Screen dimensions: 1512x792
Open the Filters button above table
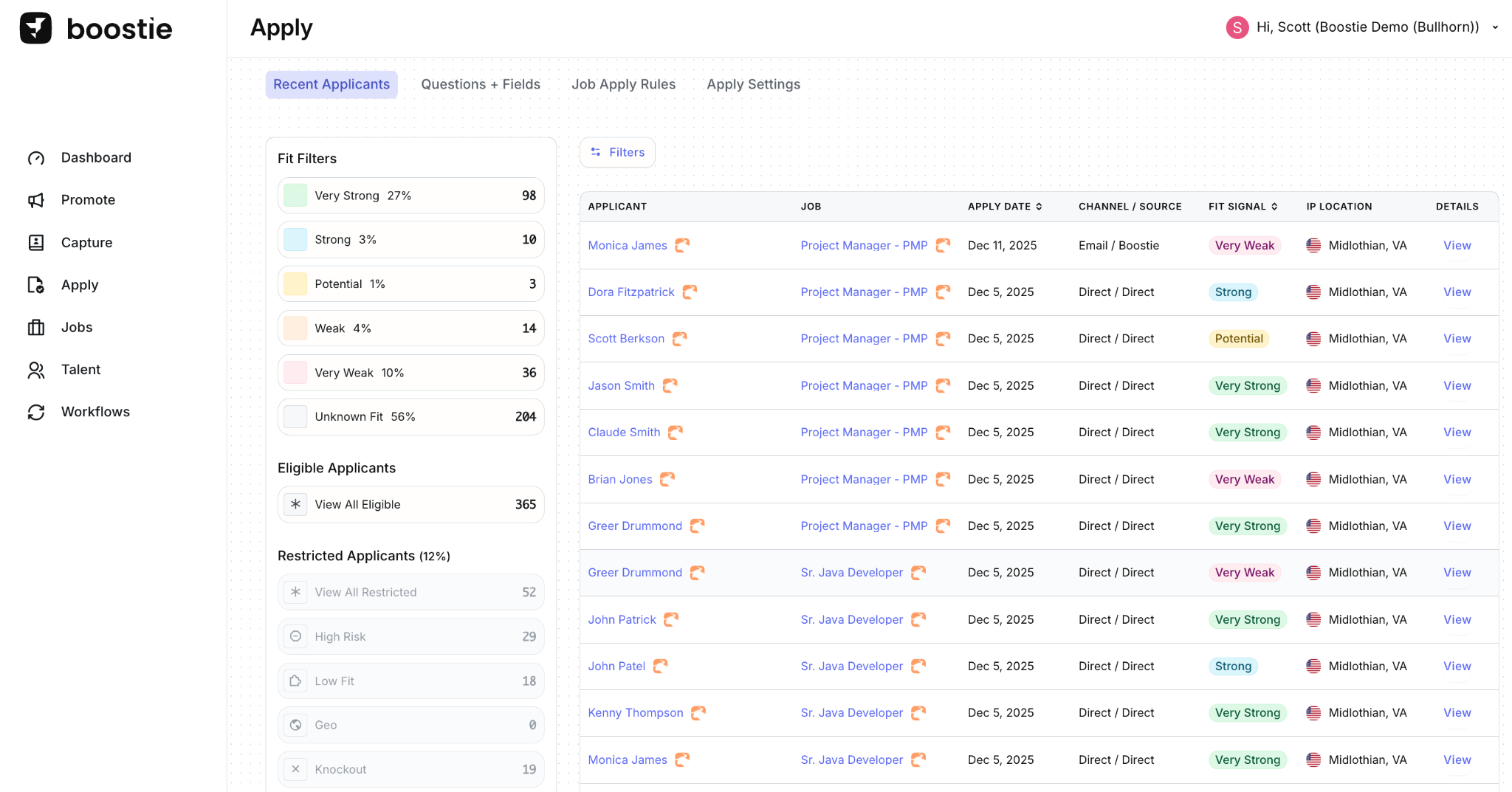pyautogui.click(x=617, y=152)
